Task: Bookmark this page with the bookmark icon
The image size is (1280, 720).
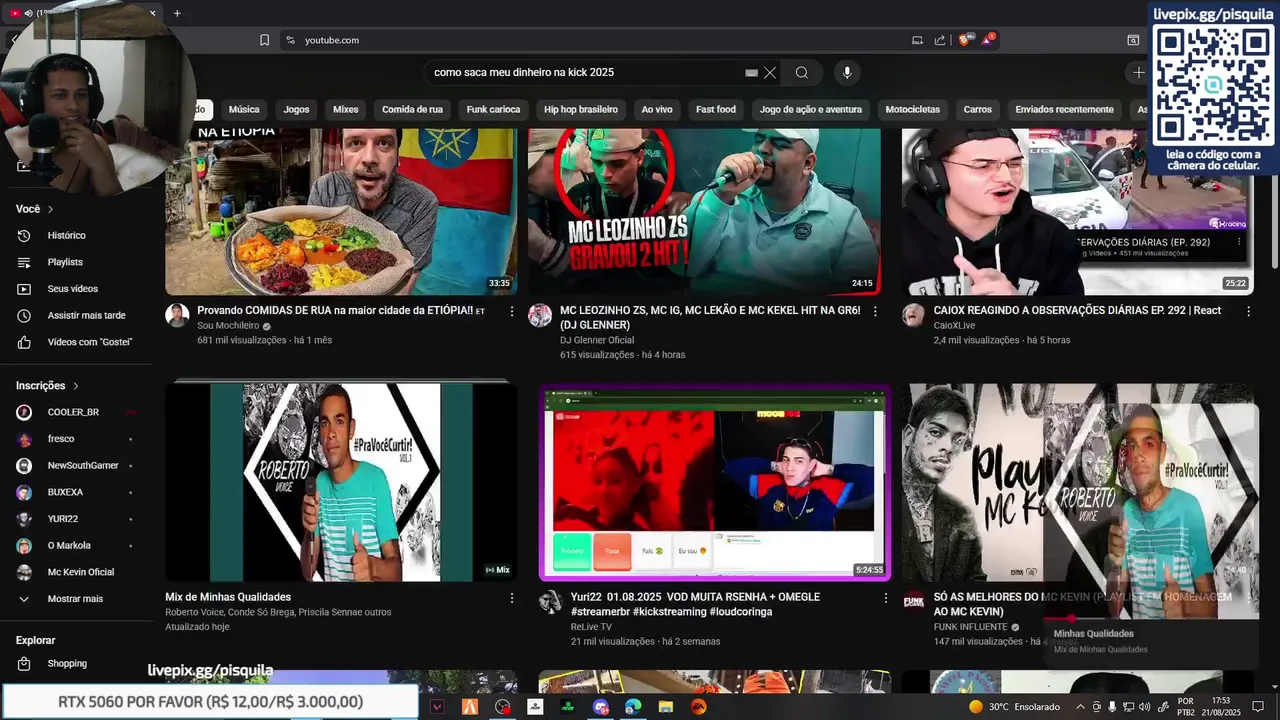Action: tap(264, 40)
